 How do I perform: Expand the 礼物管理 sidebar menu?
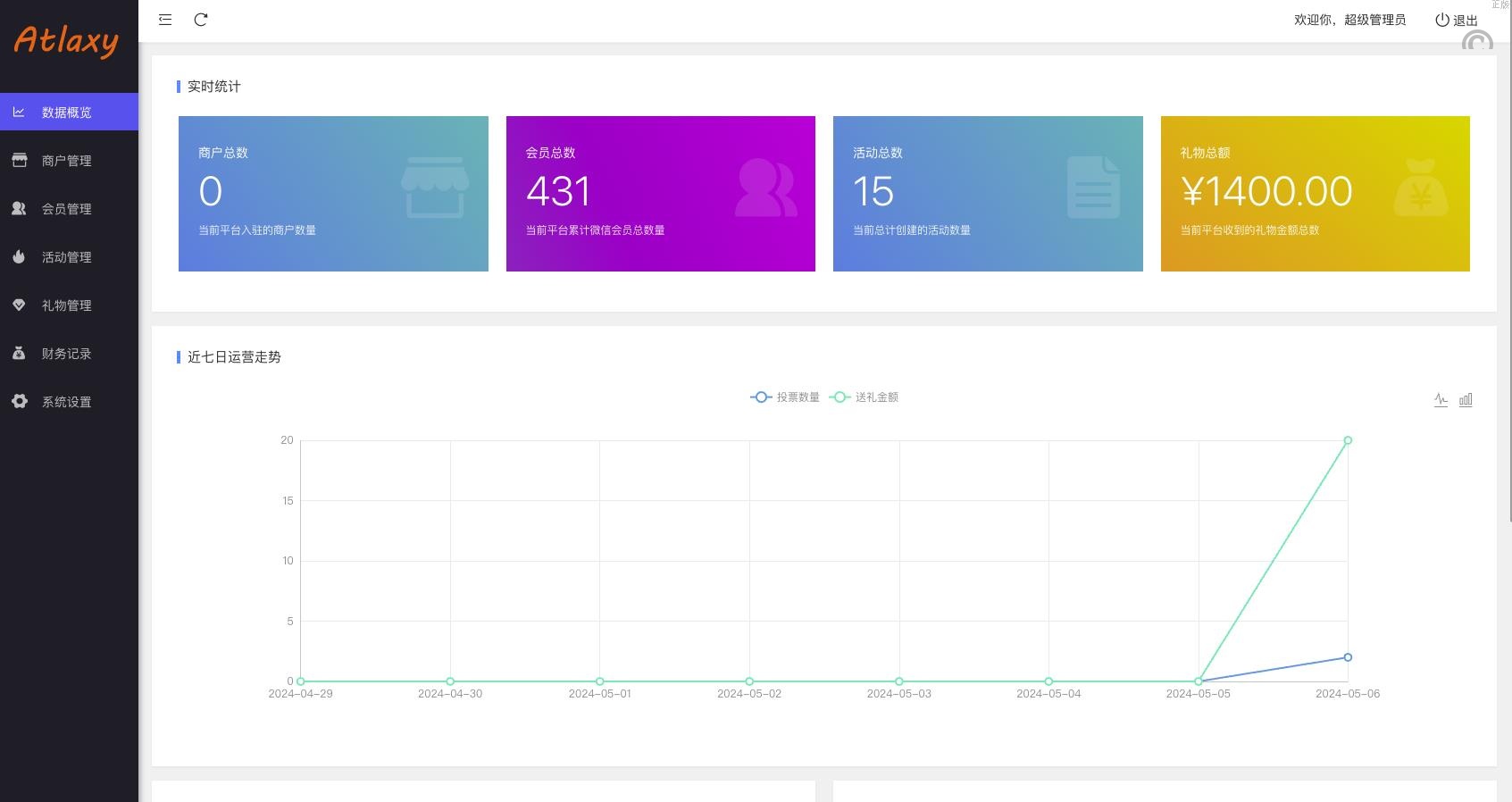click(x=67, y=305)
